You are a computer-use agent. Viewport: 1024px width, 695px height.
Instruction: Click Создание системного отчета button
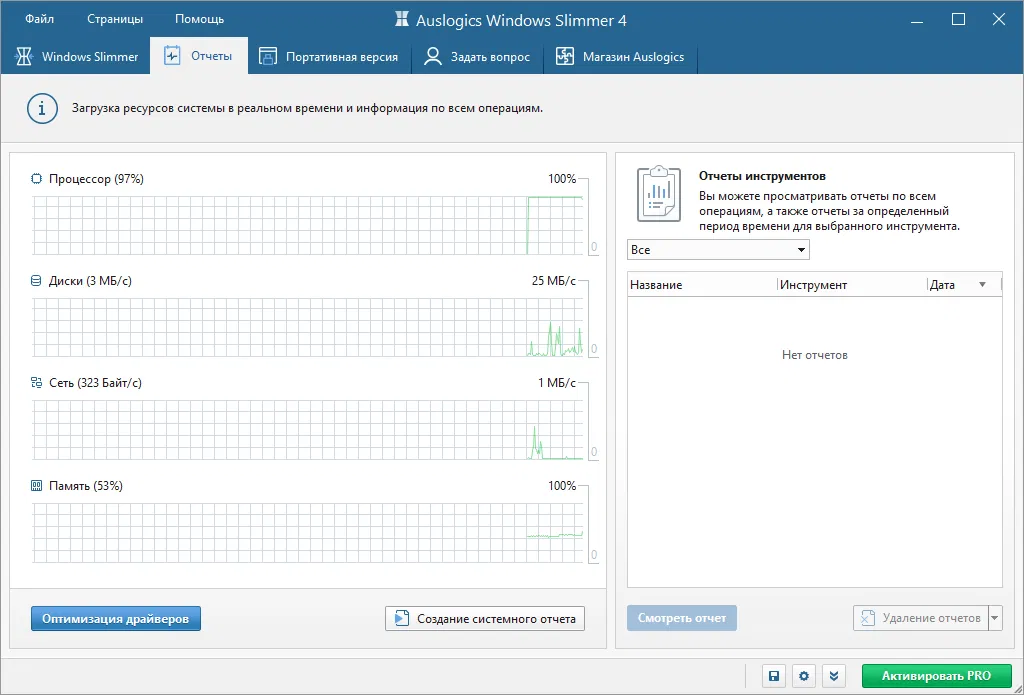[x=485, y=619]
